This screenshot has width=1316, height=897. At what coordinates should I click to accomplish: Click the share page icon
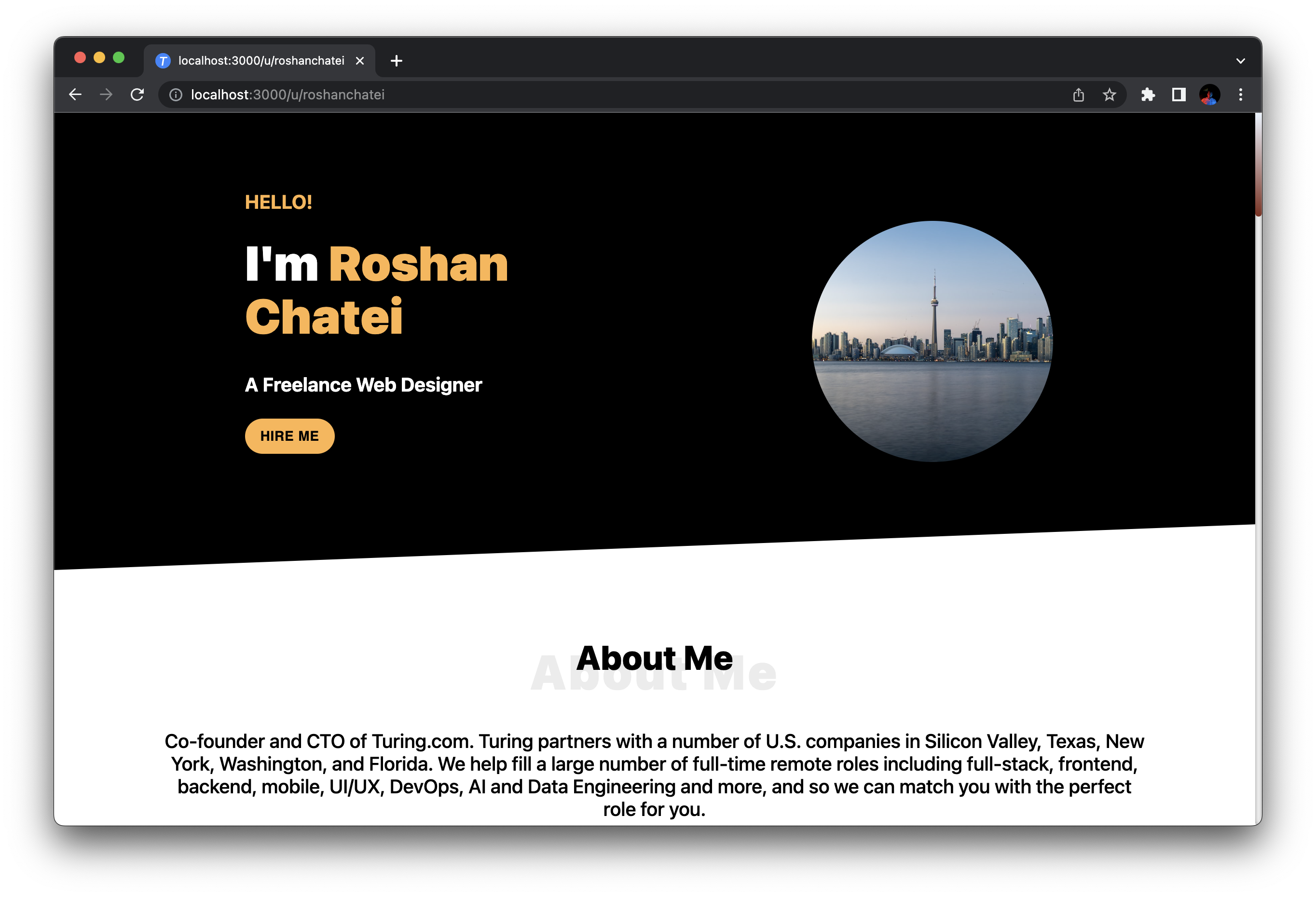[x=1078, y=95]
